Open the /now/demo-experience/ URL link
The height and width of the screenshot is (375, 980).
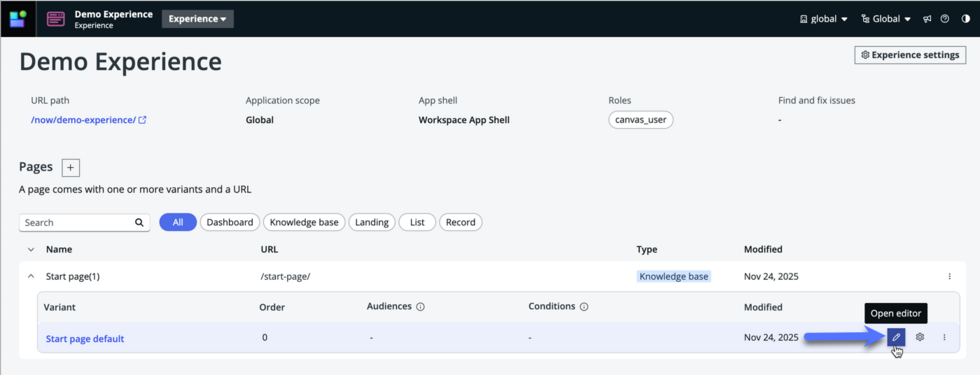(x=89, y=120)
